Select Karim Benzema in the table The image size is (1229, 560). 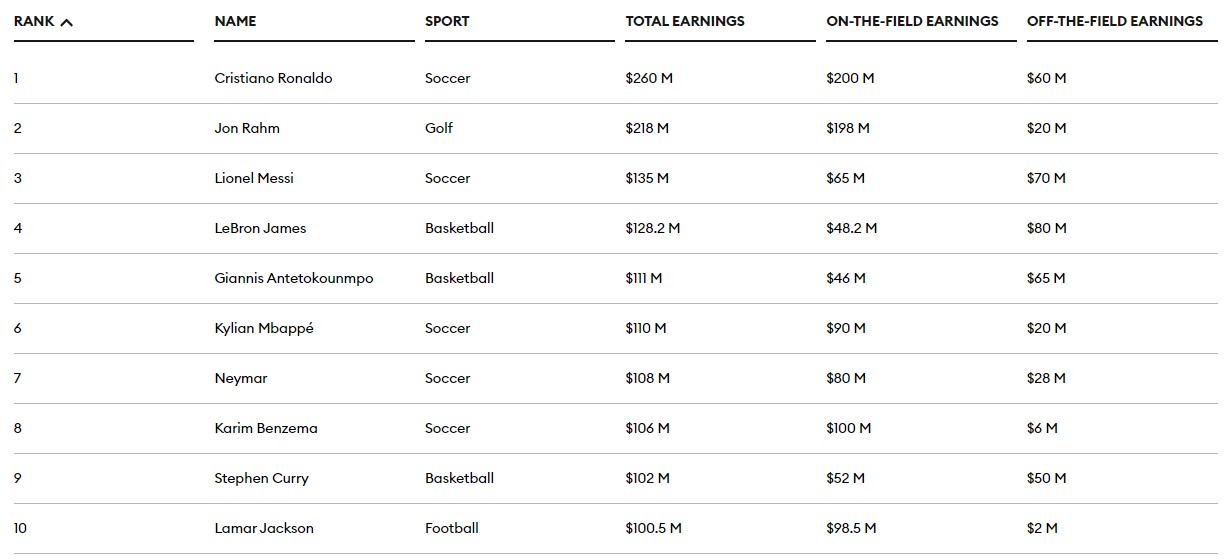point(266,428)
